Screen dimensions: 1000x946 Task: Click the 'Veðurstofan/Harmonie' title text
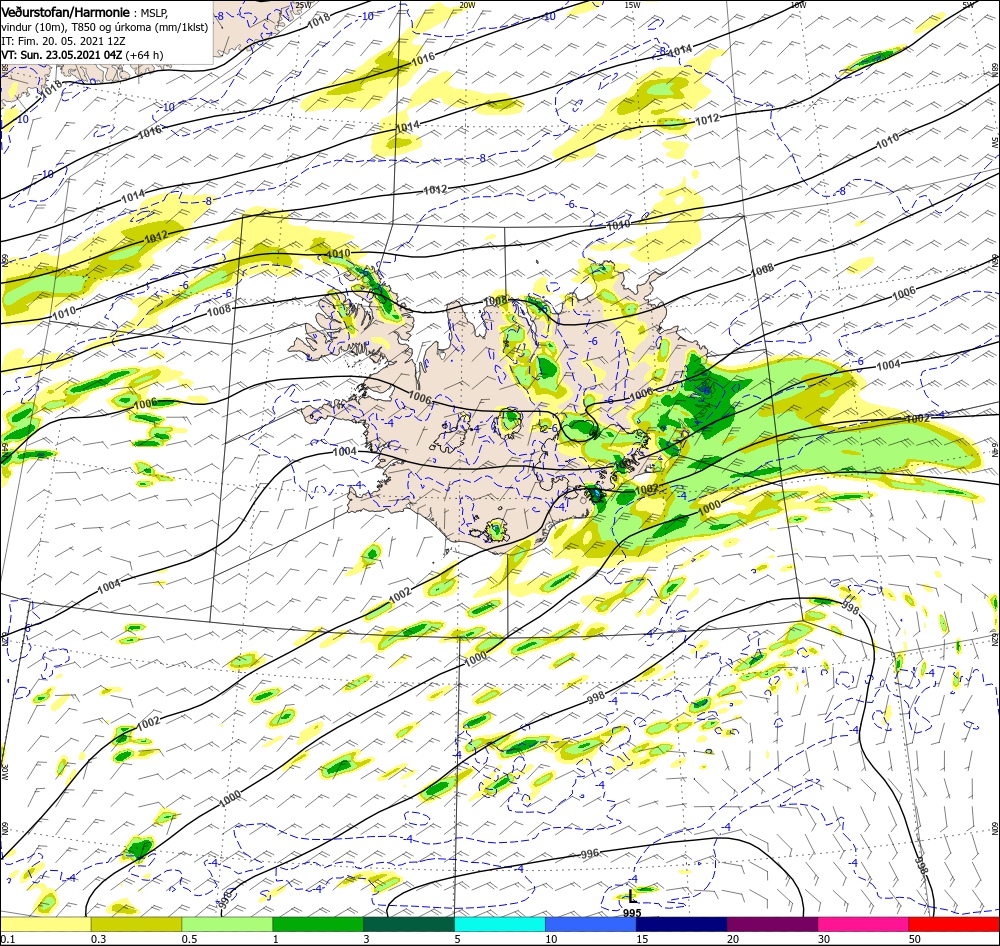click(x=67, y=12)
